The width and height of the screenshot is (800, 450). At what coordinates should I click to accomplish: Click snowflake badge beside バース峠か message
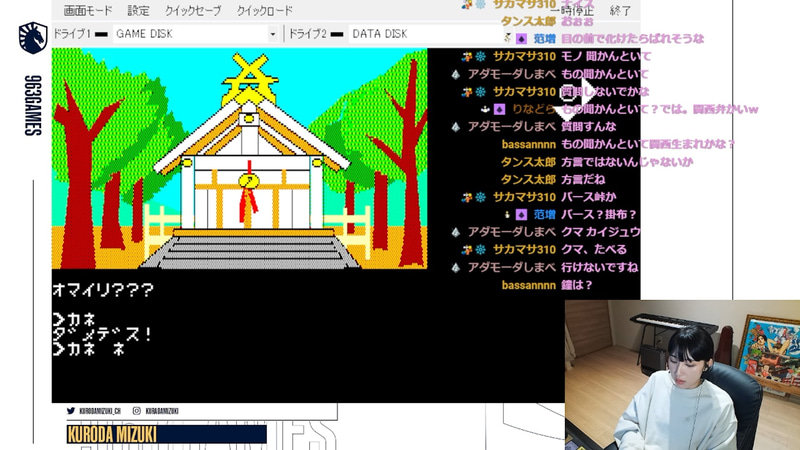coord(481,197)
